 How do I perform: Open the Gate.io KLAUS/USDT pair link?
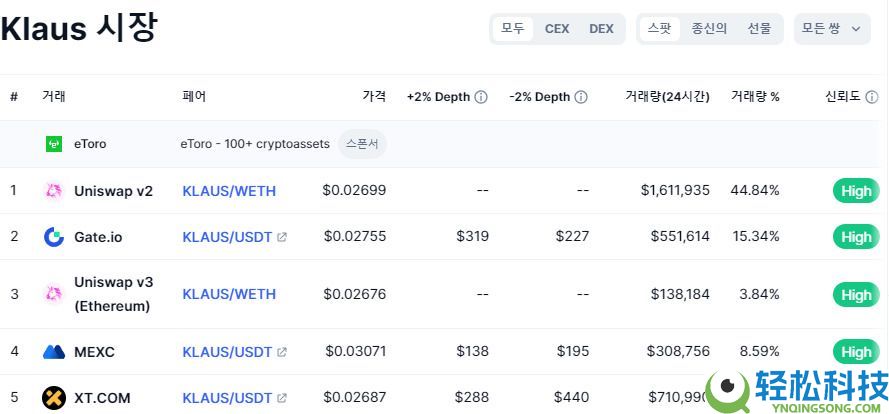click(x=227, y=237)
